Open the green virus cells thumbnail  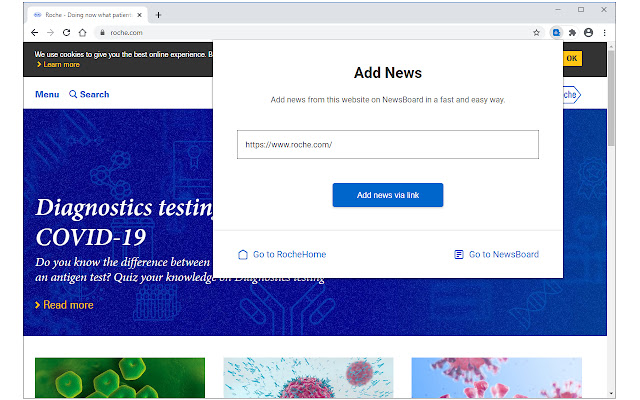click(x=120, y=378)
